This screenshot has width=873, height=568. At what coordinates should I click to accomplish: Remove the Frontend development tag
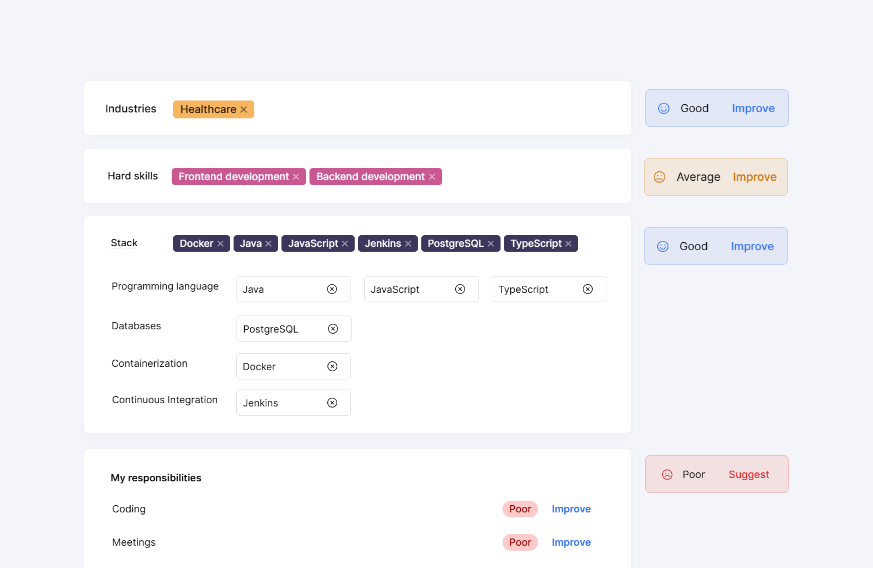tap(296, 177)
